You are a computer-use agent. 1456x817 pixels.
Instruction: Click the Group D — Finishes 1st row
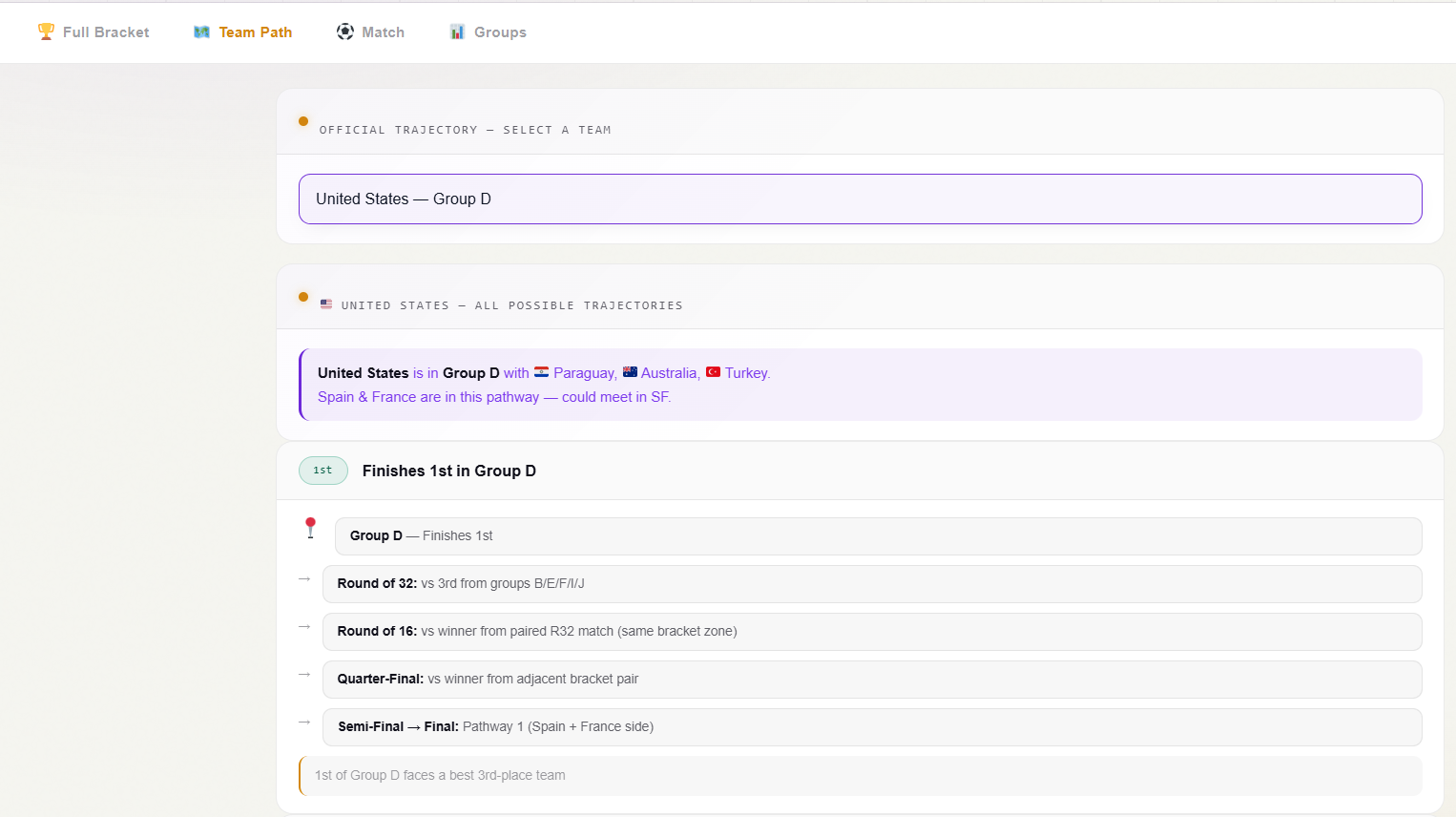877,535
